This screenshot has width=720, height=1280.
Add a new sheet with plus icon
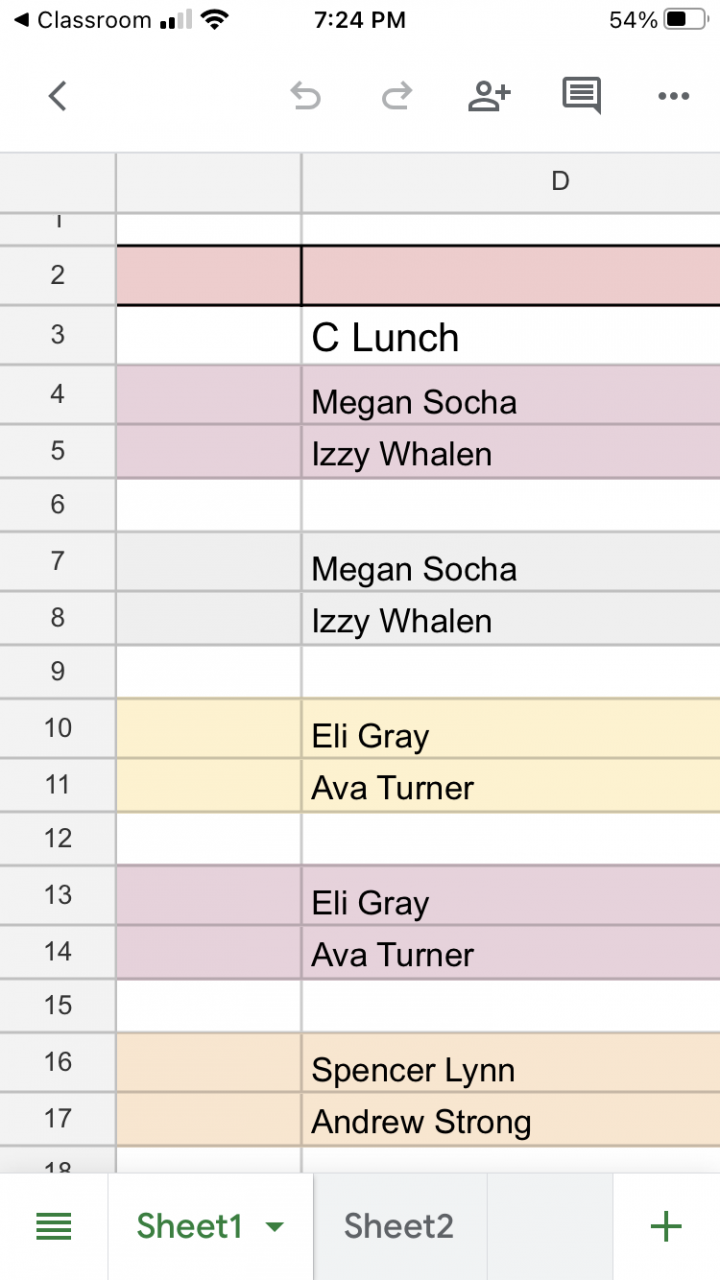(x=666, y=1226)
